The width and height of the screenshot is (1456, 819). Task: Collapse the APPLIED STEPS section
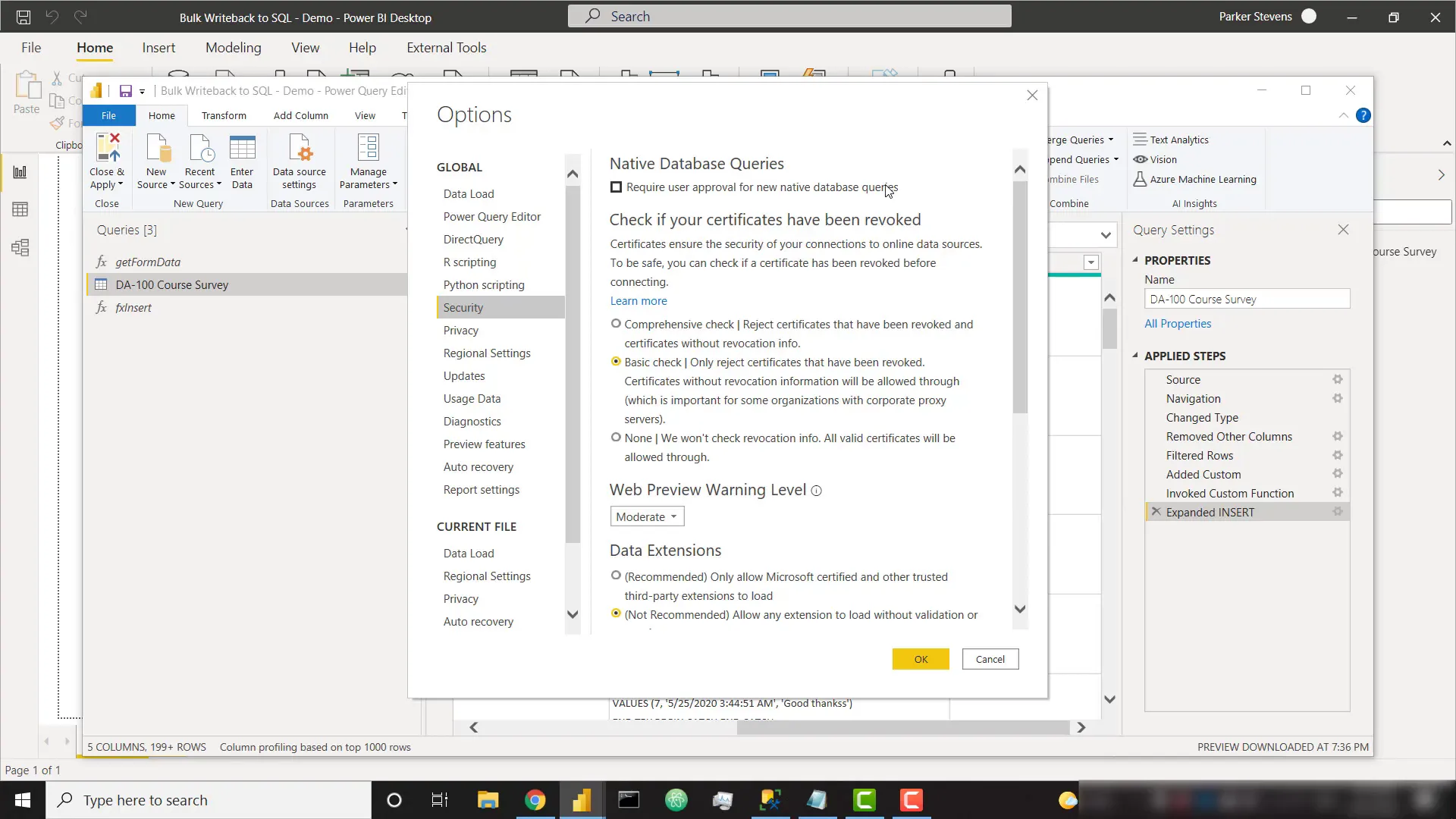(x=1135, y=356)
